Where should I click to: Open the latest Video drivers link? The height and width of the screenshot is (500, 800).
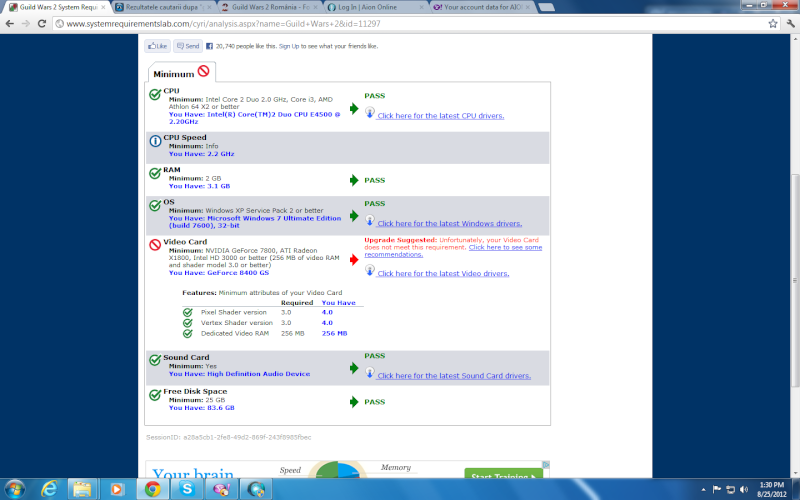[443, 273]
